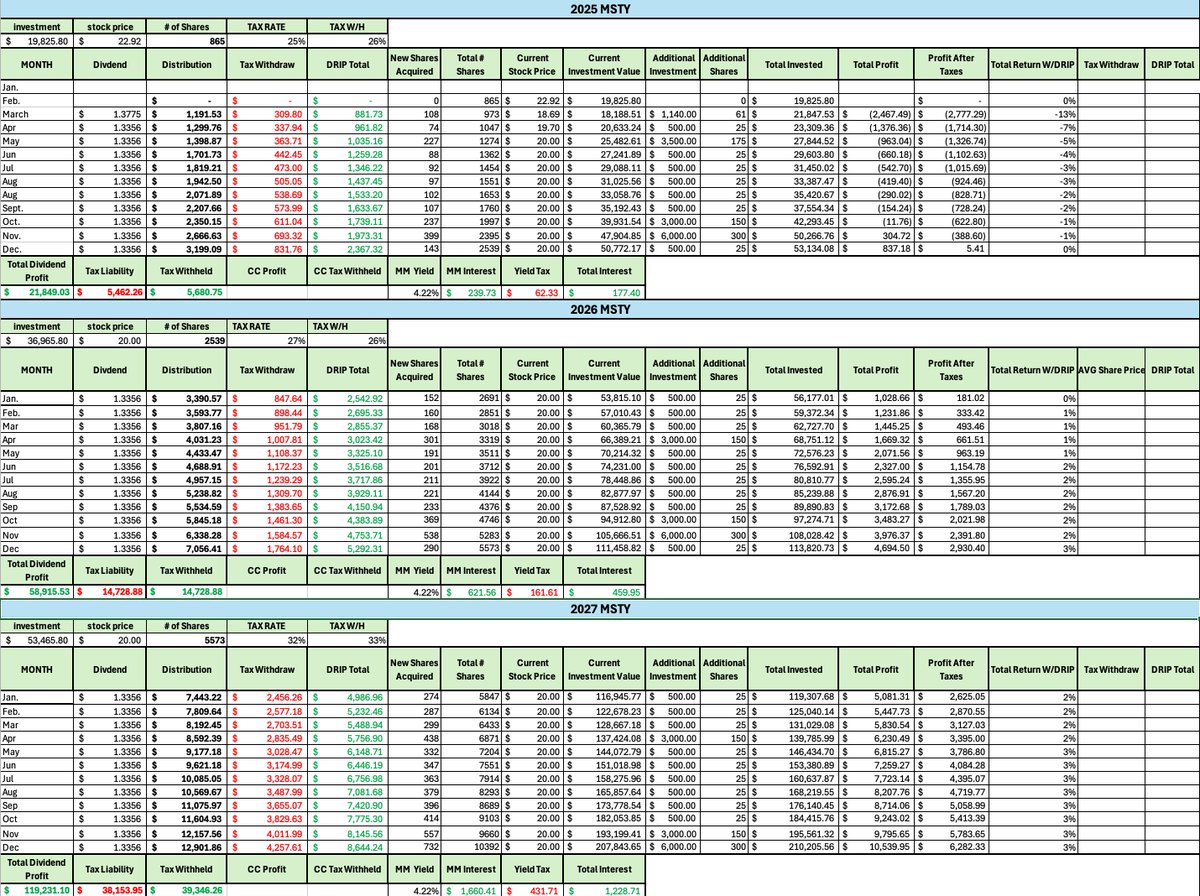This screenshot has height=896, width=1200.
Task: Select total interest value 177.40
Action: [x=605, y=292]
